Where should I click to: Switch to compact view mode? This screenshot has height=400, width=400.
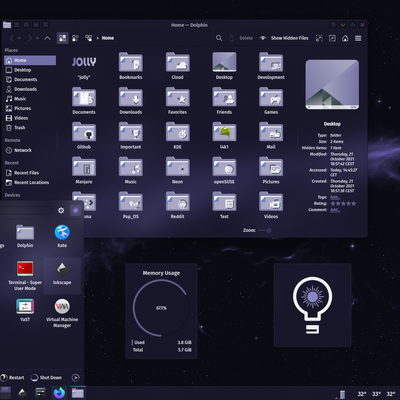click(x=75, y=38)
